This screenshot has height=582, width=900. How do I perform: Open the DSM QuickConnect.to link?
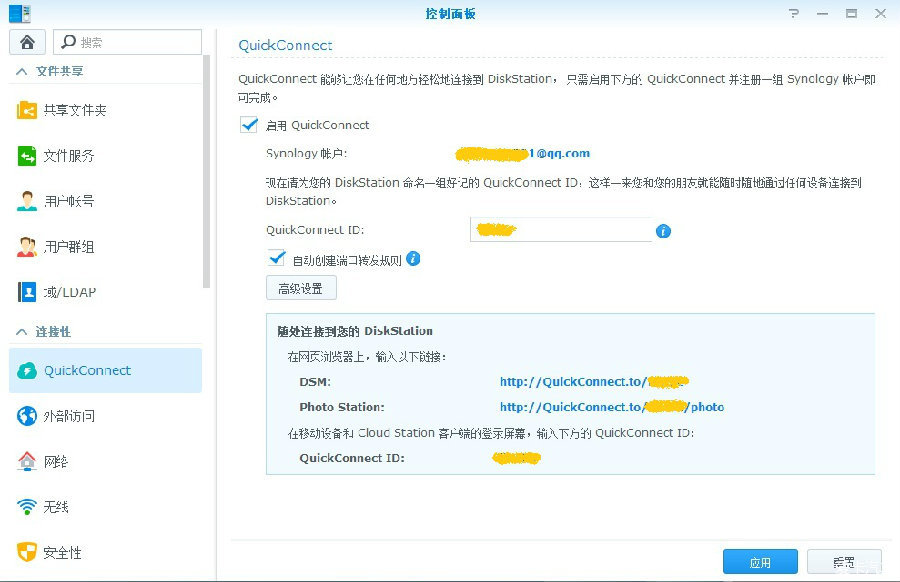click(594, 382)
